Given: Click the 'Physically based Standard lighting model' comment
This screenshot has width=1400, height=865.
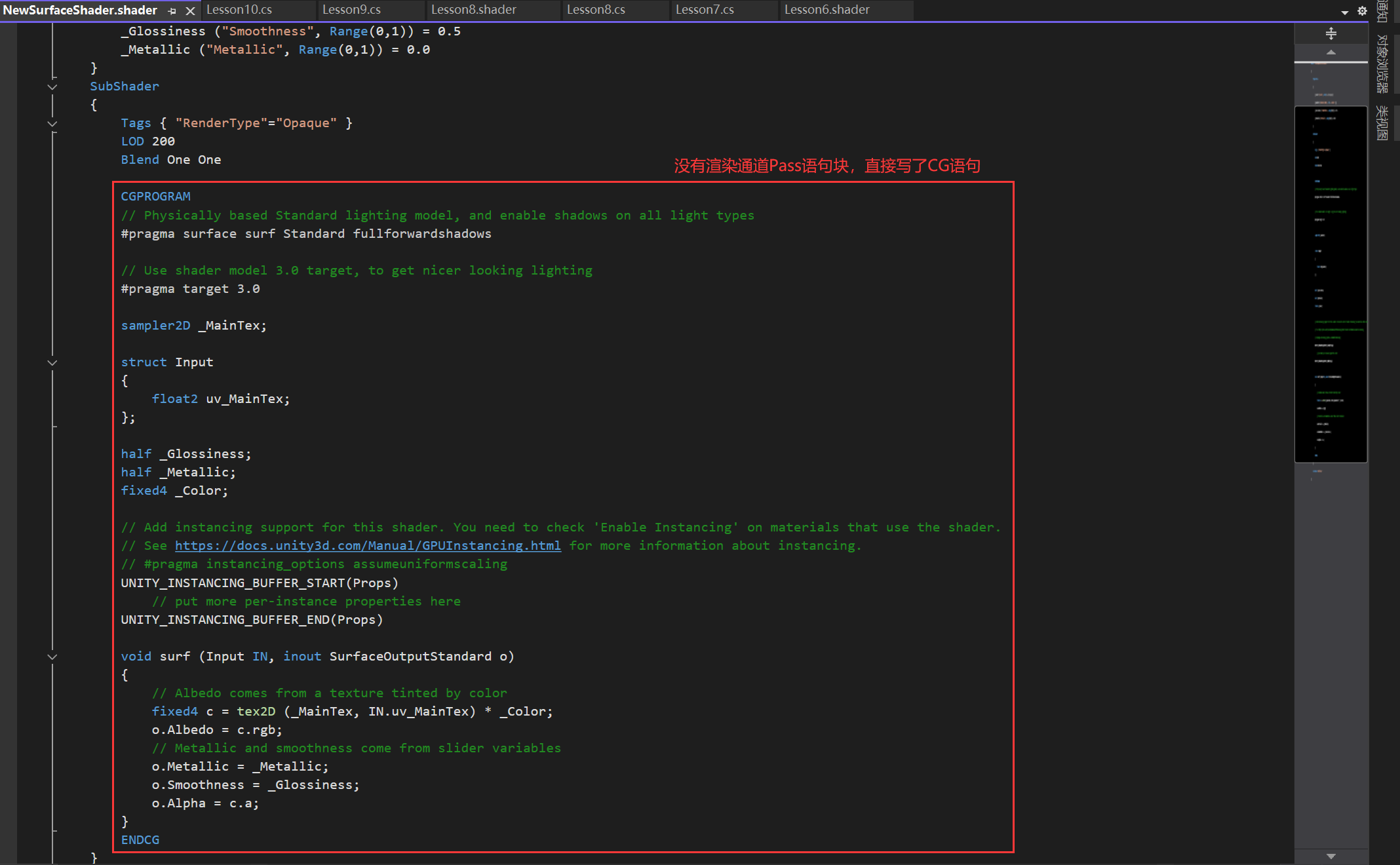Looking at the screenshot, I should [x=437, y=216].
